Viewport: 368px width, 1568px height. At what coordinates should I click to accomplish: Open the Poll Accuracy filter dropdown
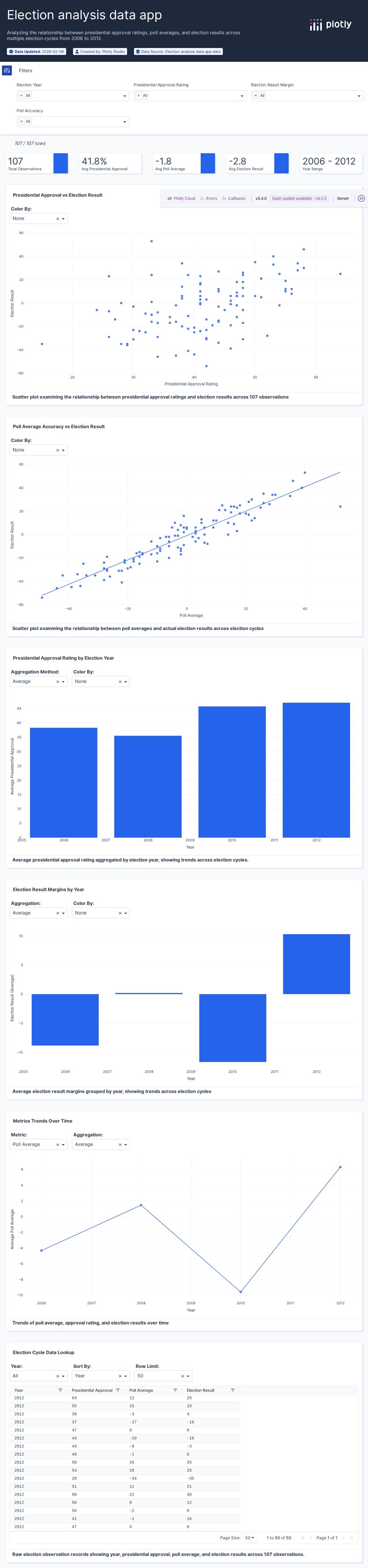tap(125, 122)
